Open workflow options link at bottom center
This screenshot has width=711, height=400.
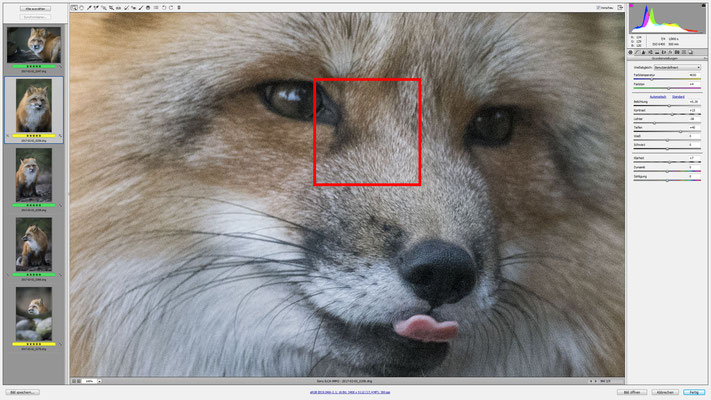[350, 392]
